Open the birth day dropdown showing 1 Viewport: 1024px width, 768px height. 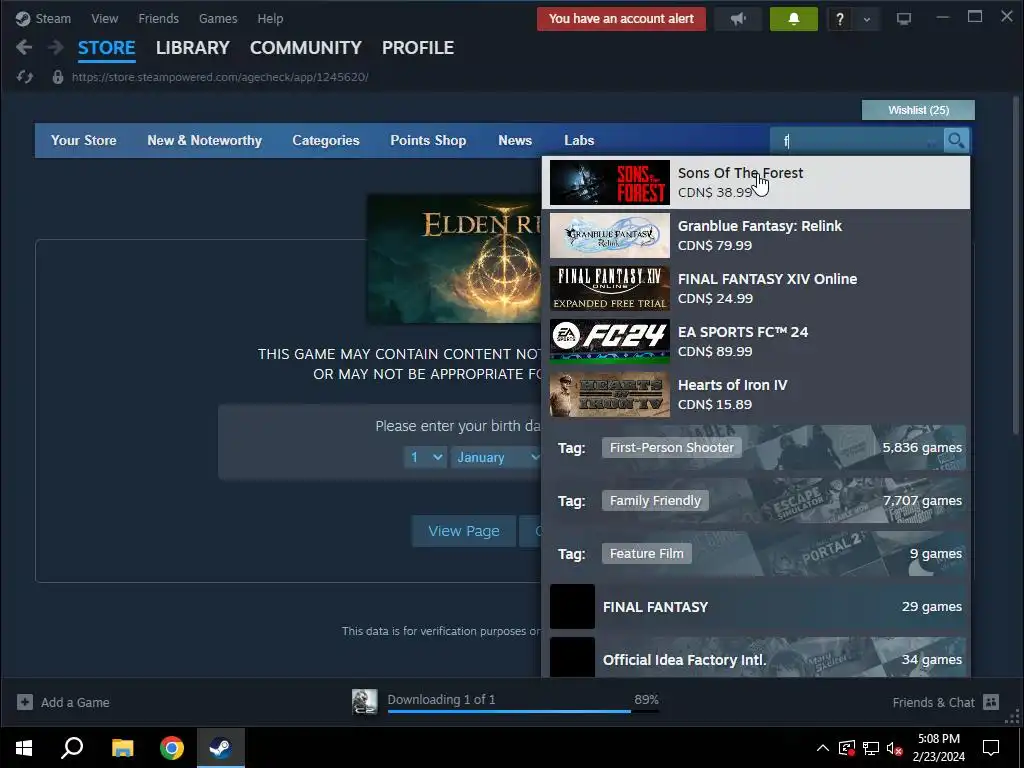point(425,457)
